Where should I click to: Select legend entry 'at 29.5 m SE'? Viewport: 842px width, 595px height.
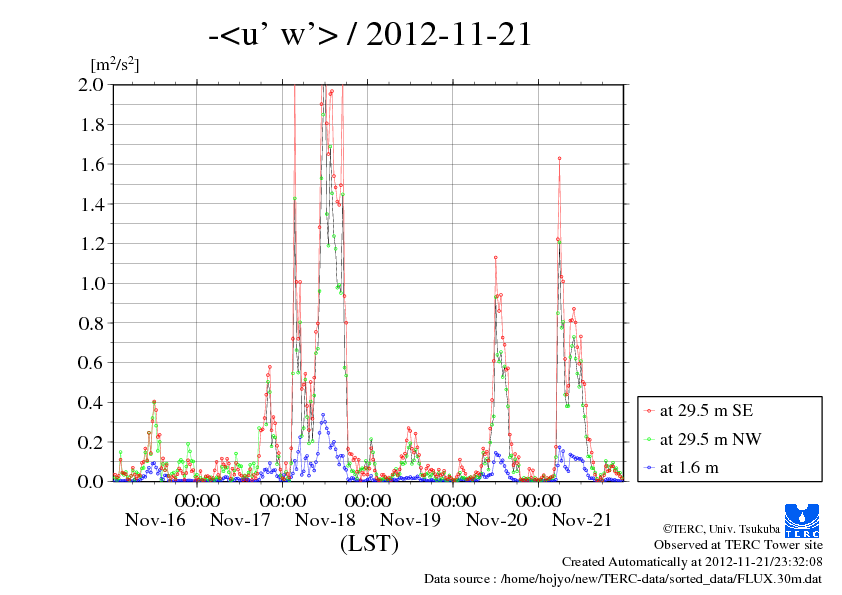click(706, 410)
